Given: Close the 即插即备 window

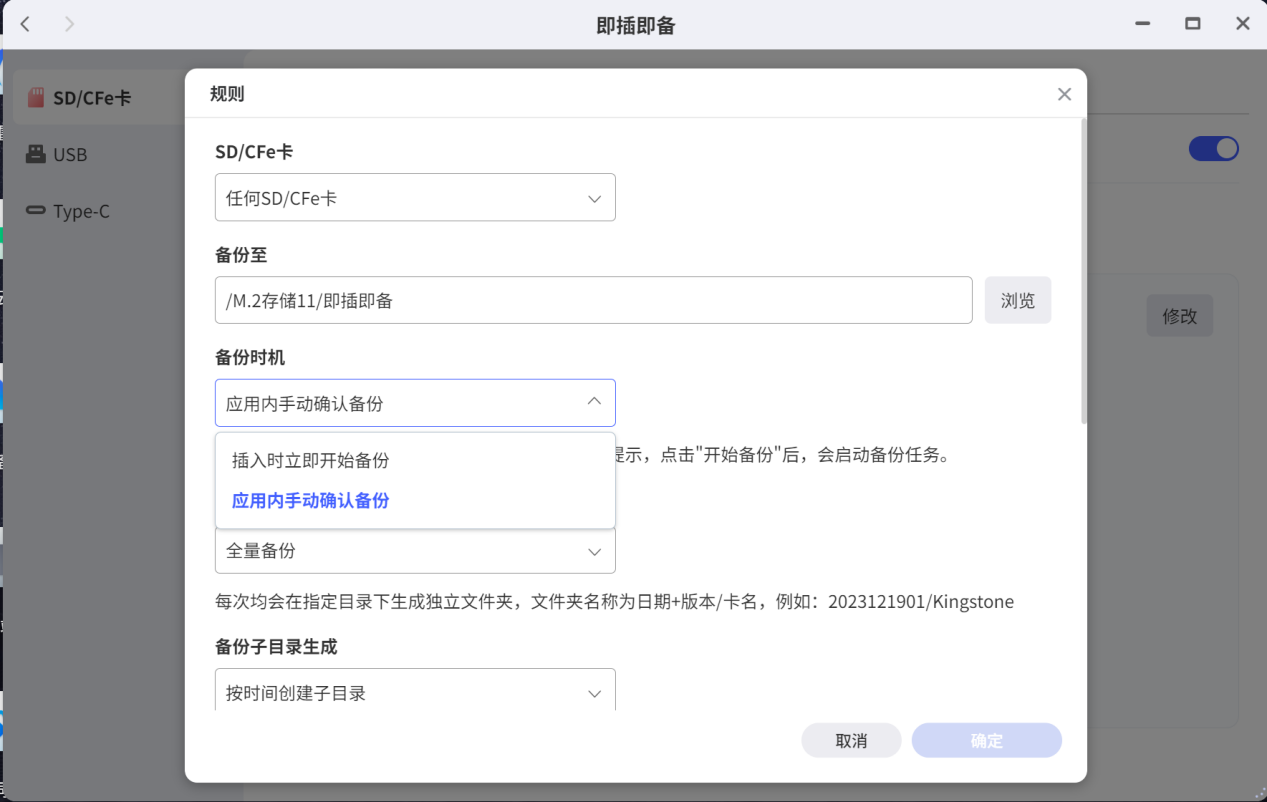Looking at the screenshot, I should 1243,24.
